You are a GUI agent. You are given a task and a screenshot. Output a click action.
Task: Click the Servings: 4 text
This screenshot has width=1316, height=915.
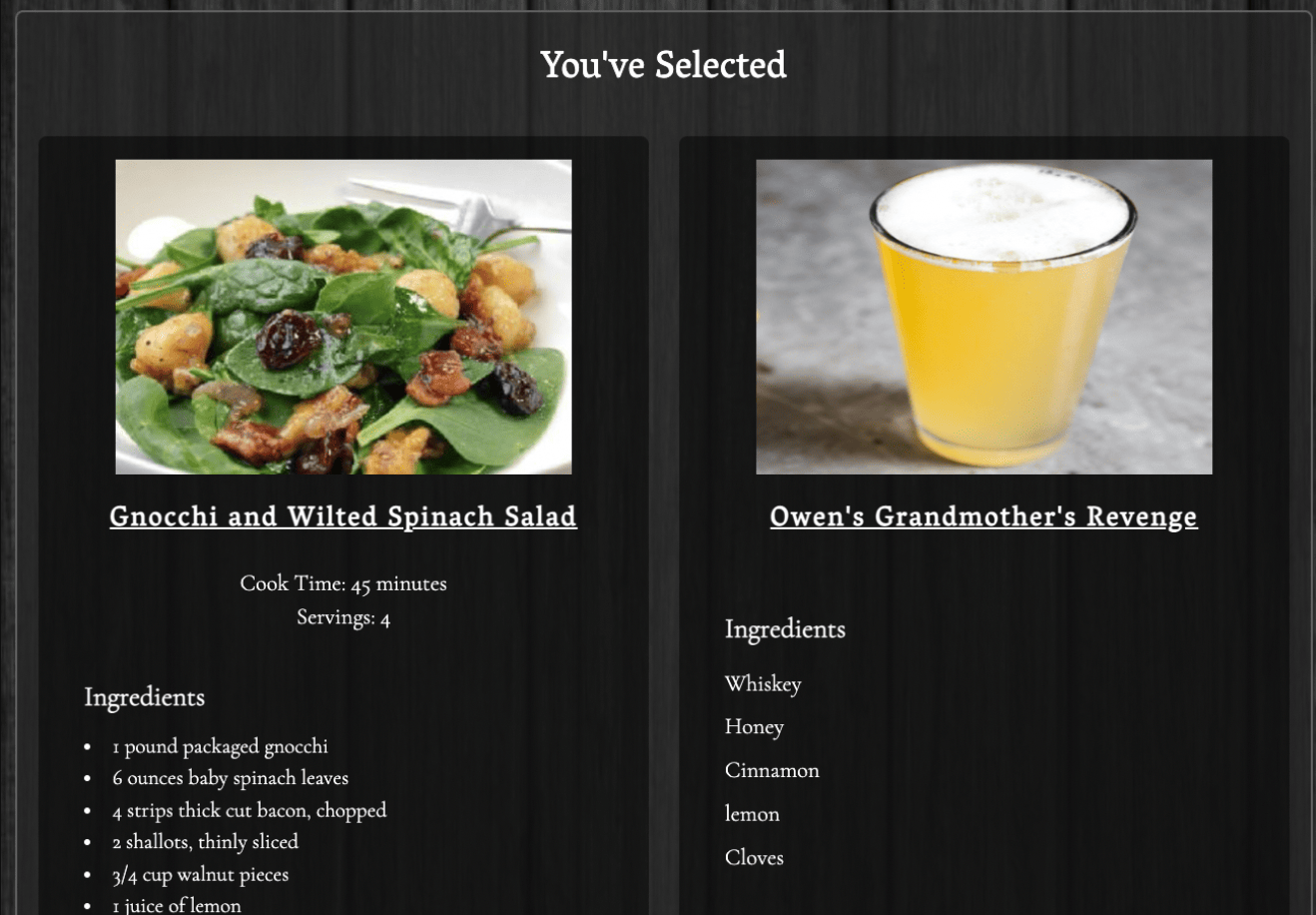click(x=342, y=617)
